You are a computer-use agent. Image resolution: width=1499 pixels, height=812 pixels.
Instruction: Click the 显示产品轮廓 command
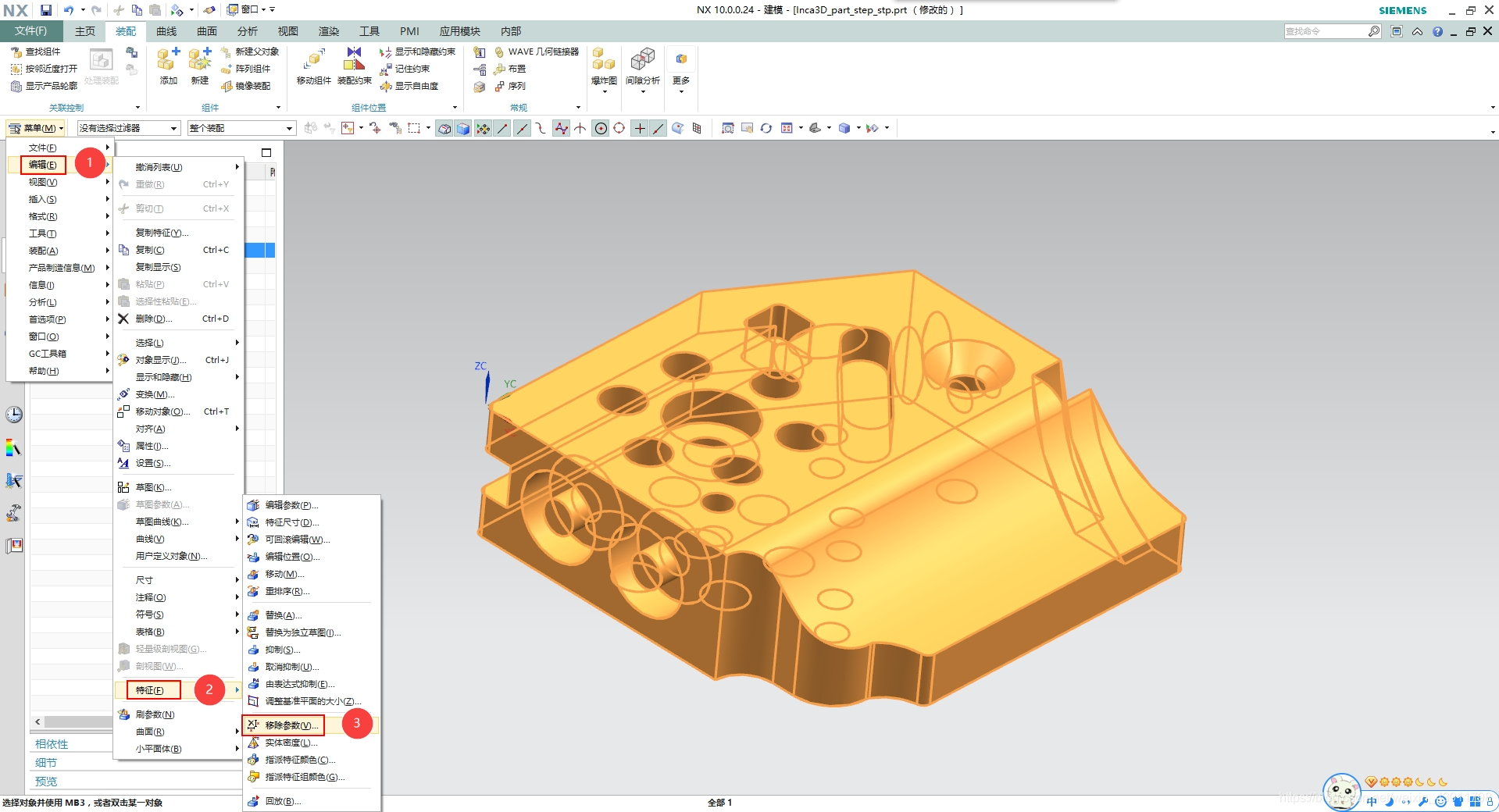45,86
